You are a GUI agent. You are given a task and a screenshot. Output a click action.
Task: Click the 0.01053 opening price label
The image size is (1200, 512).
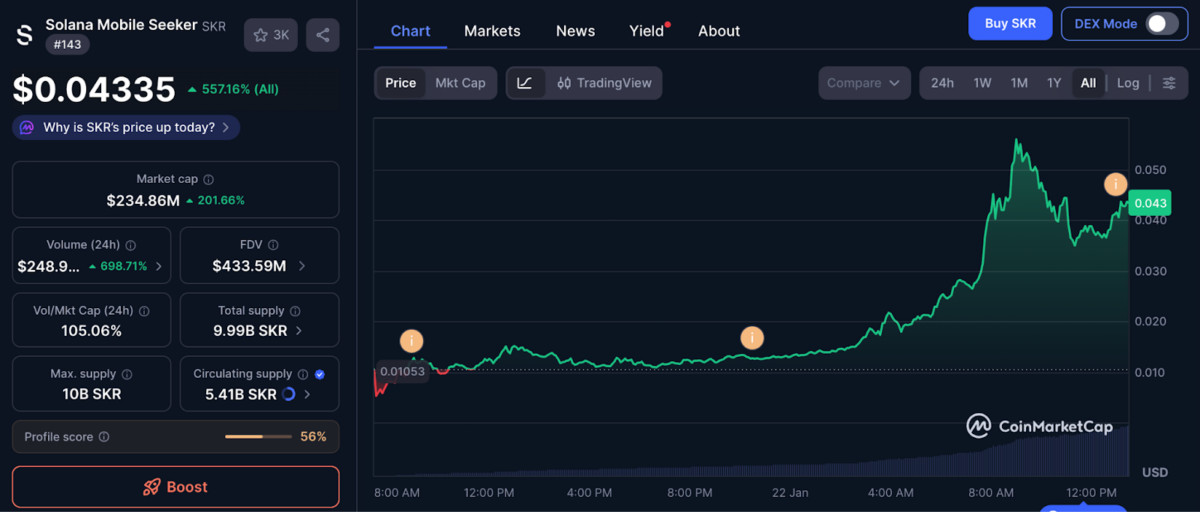click(402, 371)
